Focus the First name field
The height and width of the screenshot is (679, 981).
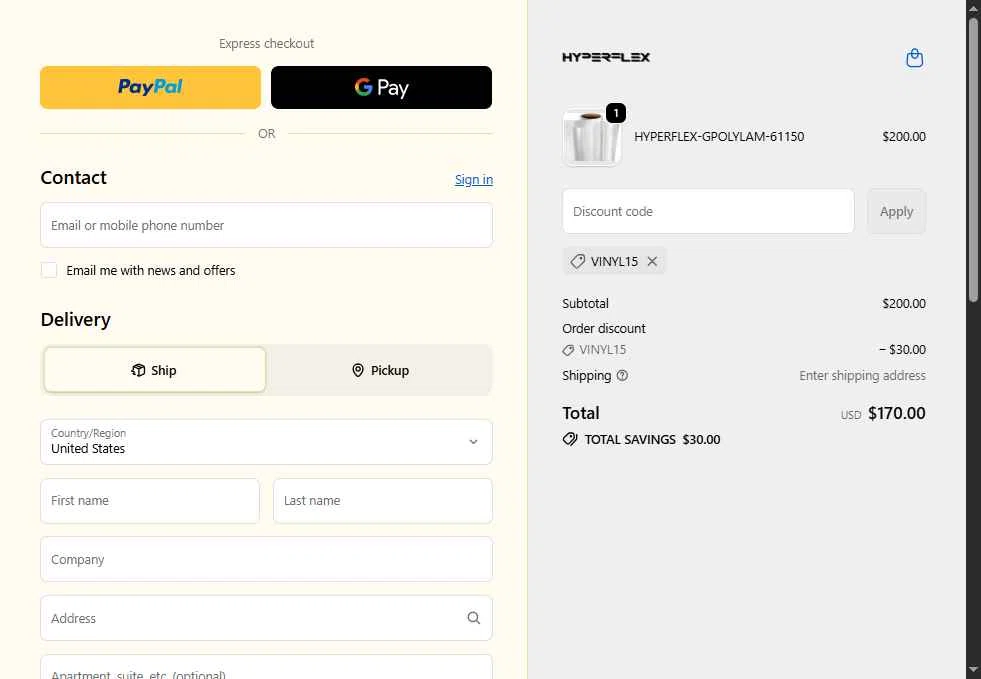(x=150, y=501)
